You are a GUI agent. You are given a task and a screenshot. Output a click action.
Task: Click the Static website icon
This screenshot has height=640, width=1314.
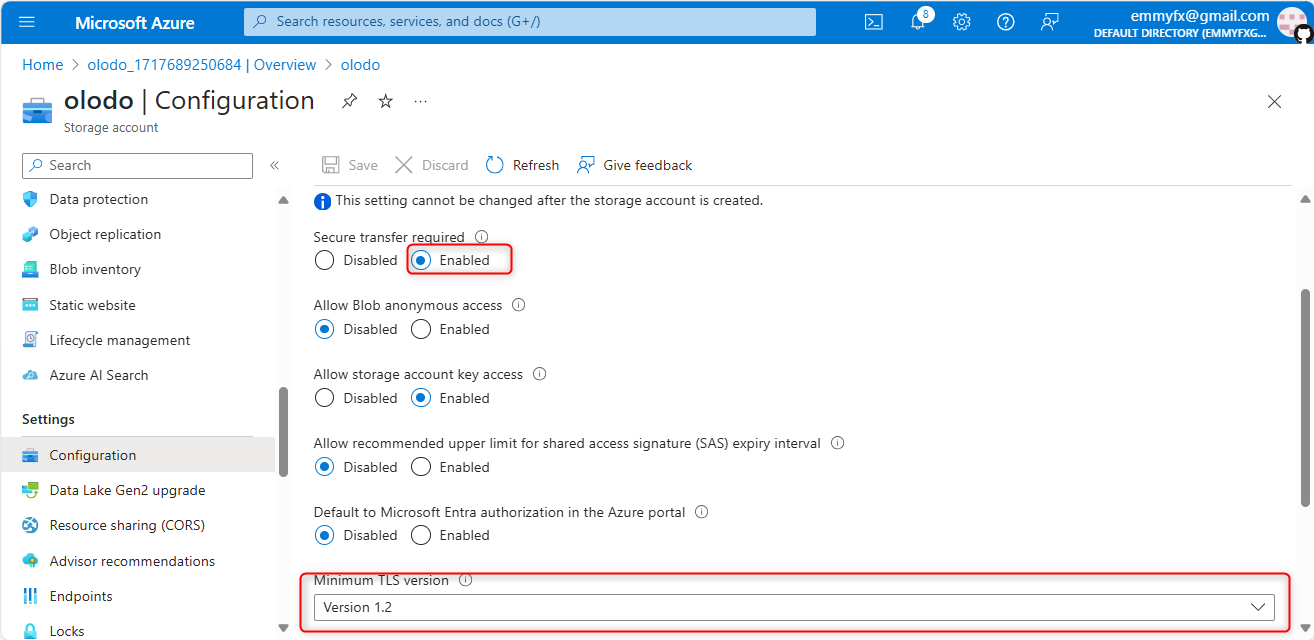coord(30,305)
